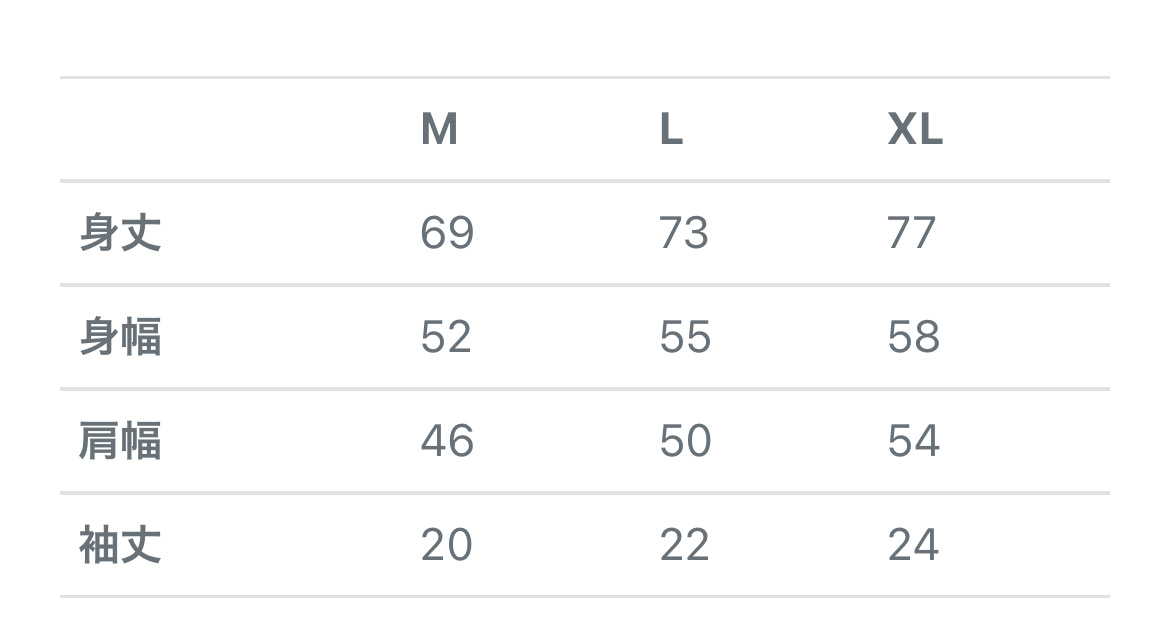
Task: Click the M 身丈 value 69
Action: 447,234
